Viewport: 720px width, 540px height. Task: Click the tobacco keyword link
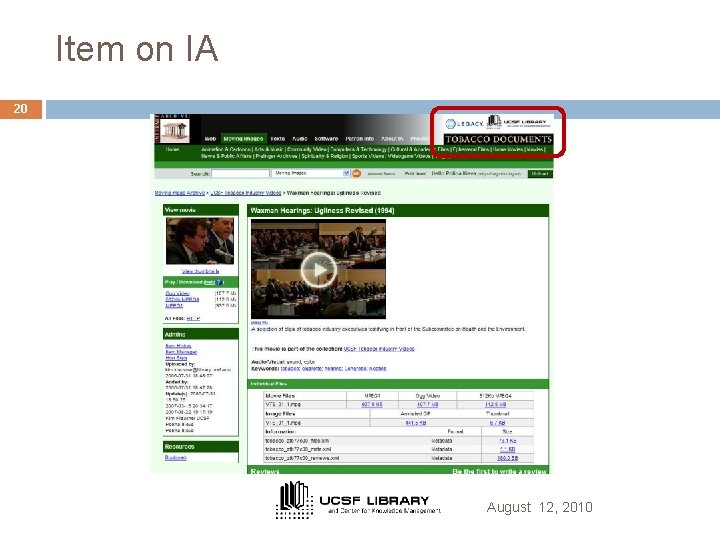[290, 369]
